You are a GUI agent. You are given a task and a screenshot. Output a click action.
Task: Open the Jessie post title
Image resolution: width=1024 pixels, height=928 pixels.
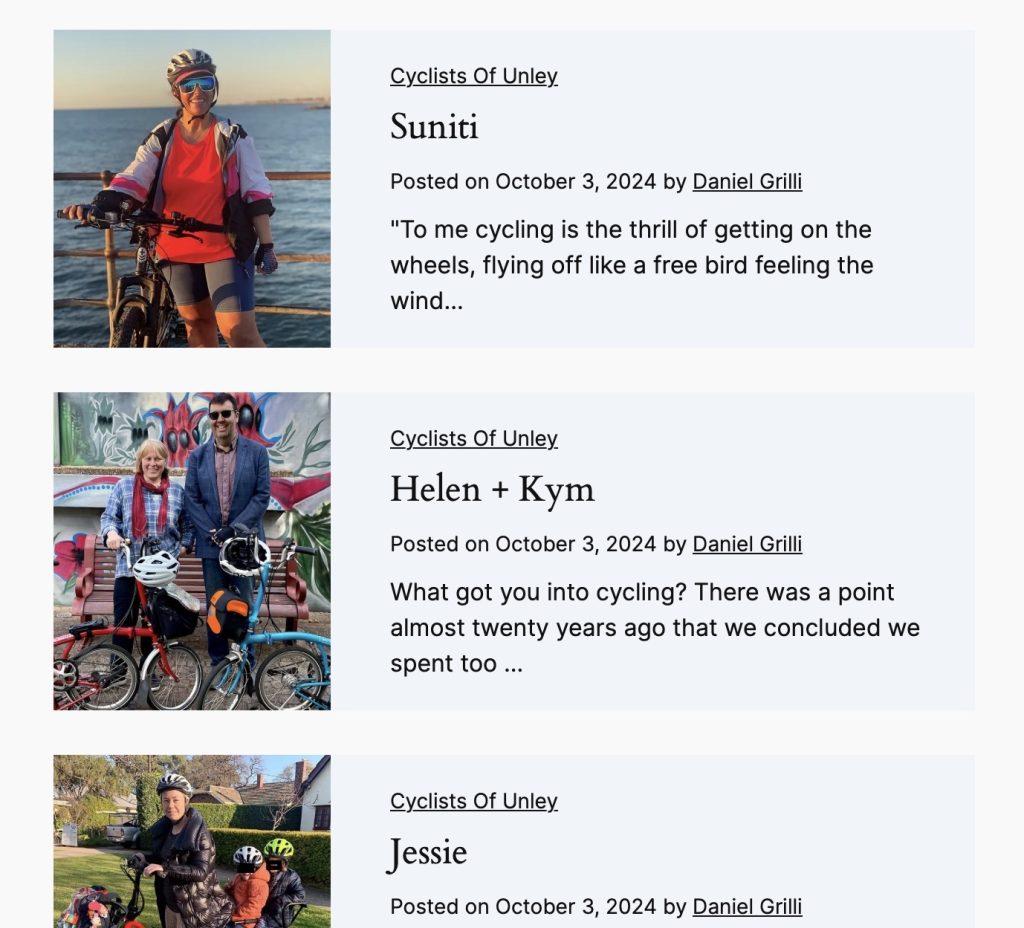428,852
